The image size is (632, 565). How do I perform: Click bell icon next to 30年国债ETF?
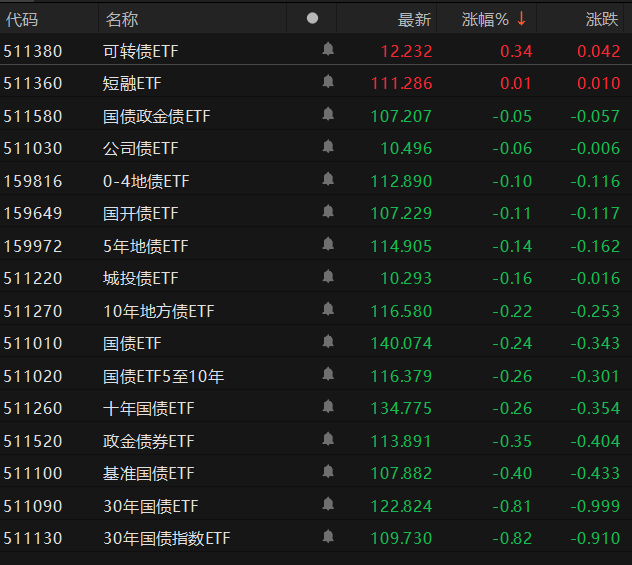click(328, 504)
